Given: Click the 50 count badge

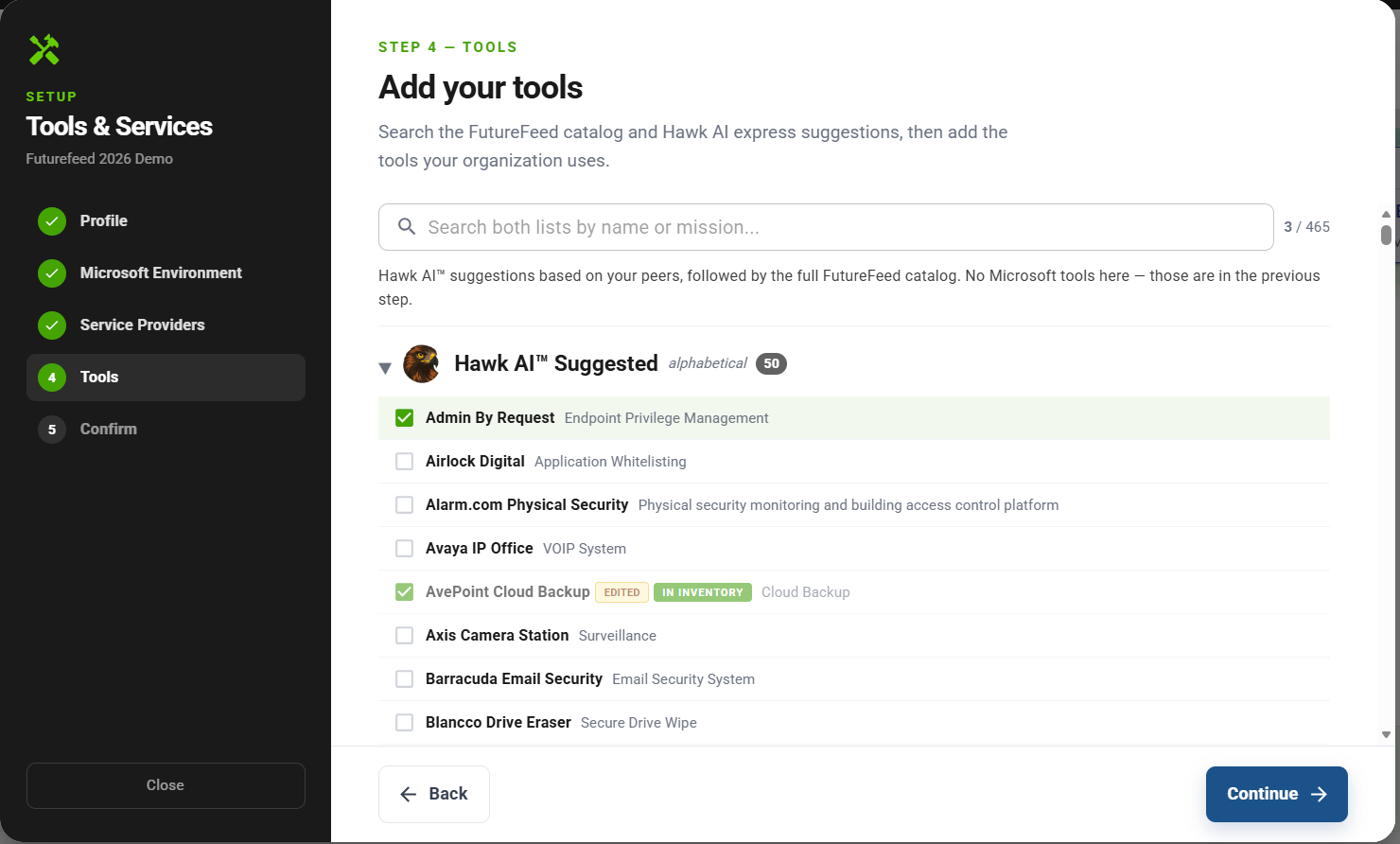Looking at the screenshot, I should pos(771,363).
